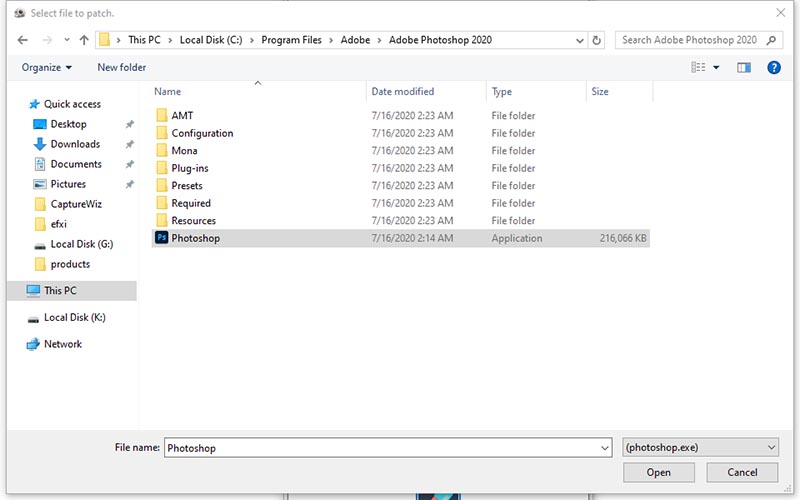Click the 7/16/2020 2:14 AM date cell

coord(412,238)
